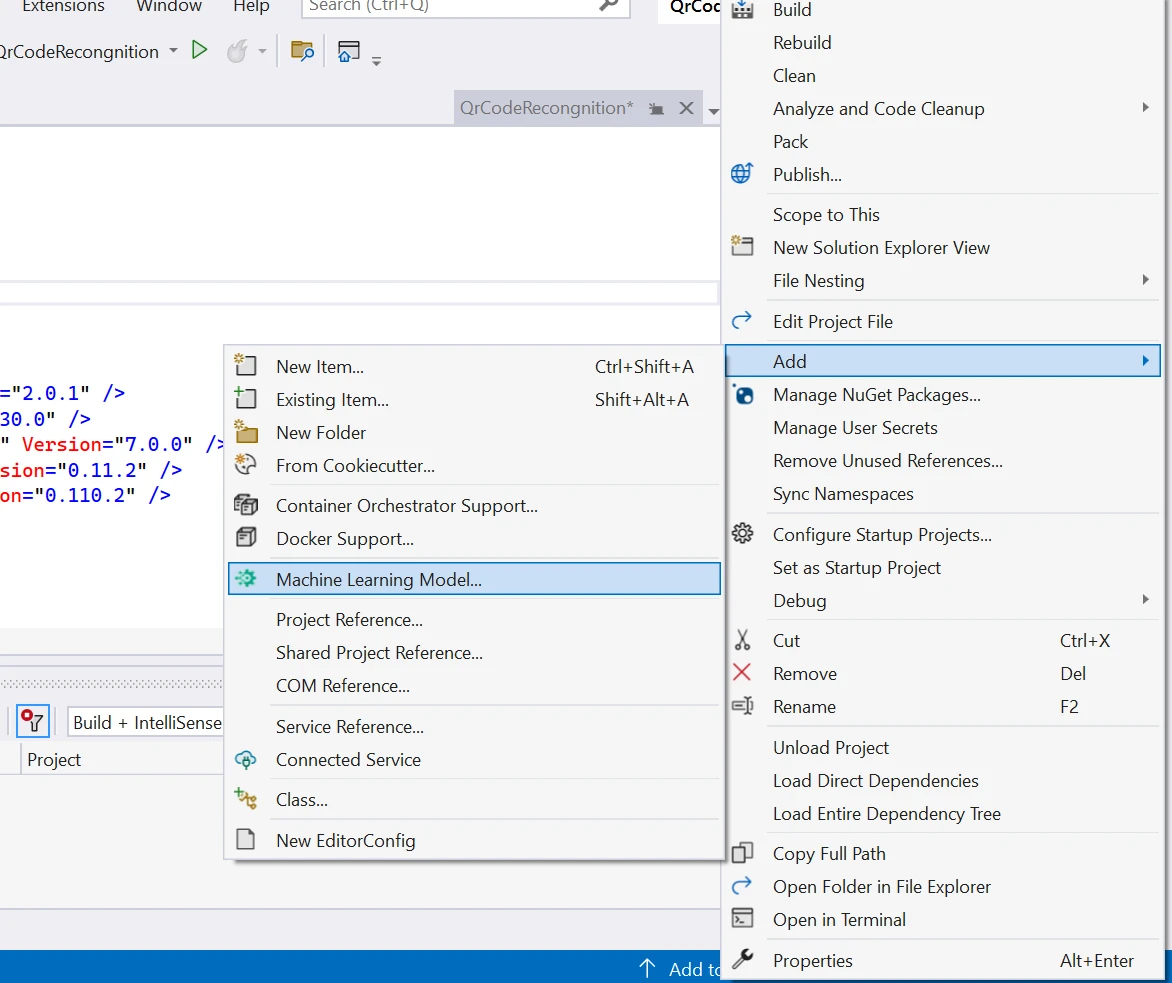Click the Find in Files folder icon

[302, 51]
